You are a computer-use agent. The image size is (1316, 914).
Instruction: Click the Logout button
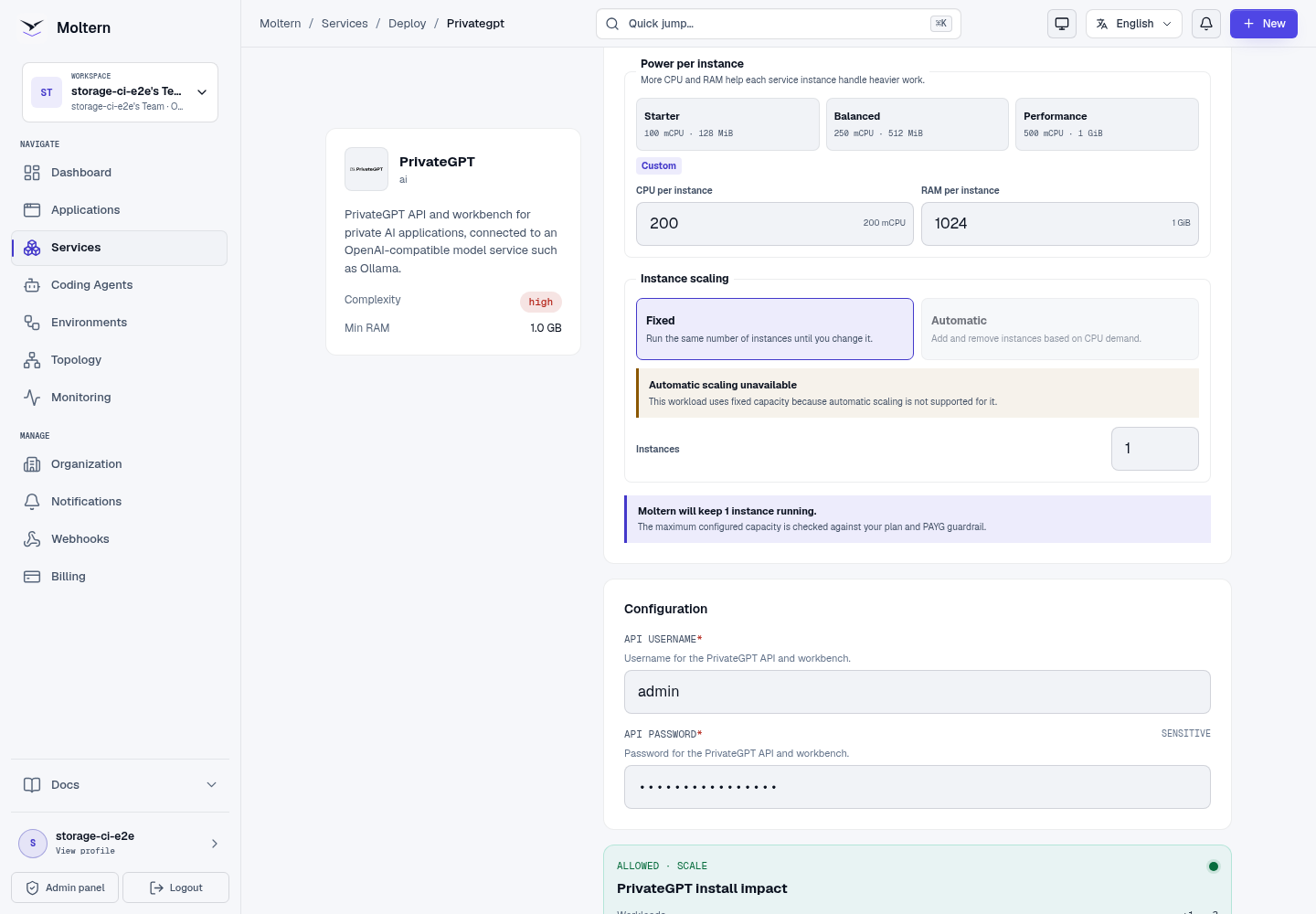(175, 887)
